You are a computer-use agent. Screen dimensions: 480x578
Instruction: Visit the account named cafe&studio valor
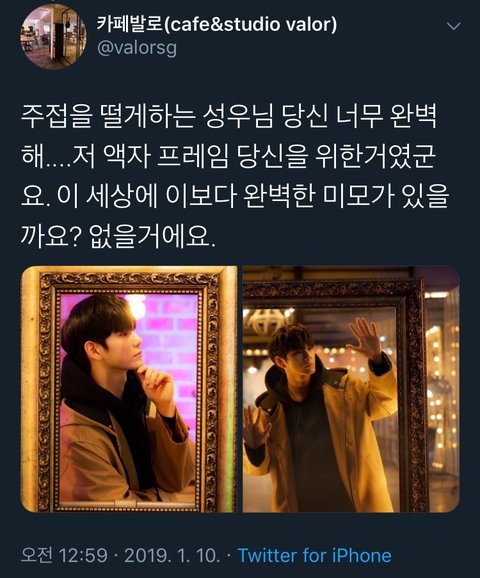pos(217,24)
